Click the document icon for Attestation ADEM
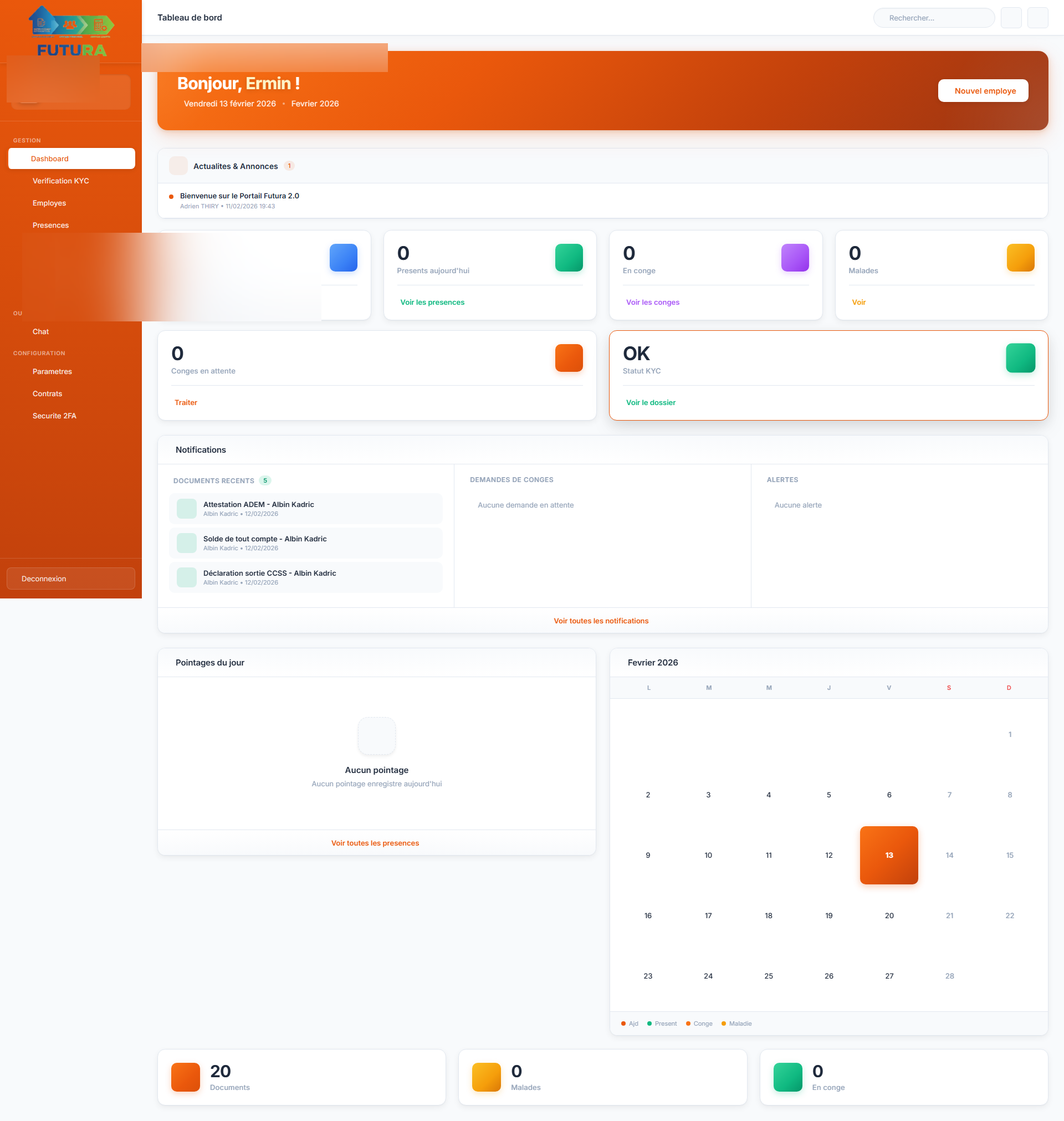The height and width of the screenshot is (1121, 1064). (x=186, y=509)
